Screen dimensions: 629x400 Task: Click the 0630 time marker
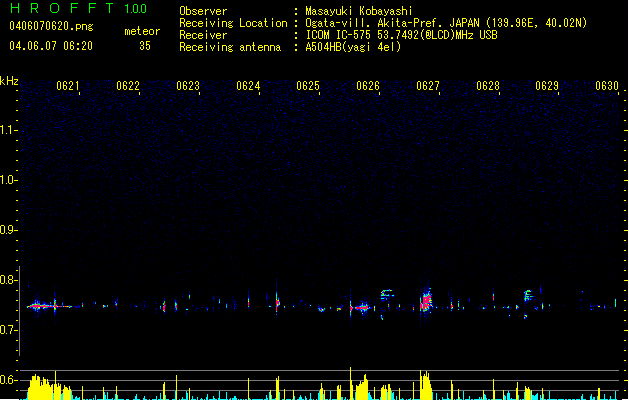[607, 86]
